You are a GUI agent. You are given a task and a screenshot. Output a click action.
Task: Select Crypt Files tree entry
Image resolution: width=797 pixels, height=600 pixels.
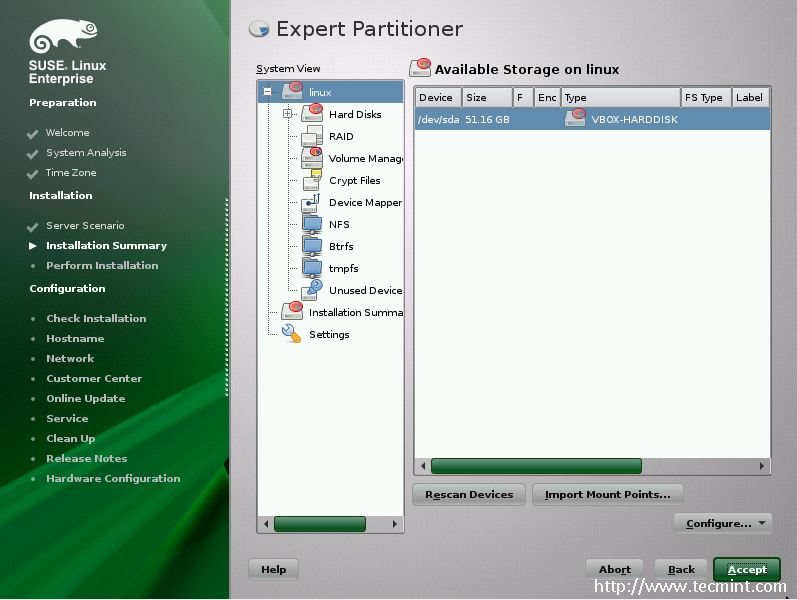click(355, 181)
